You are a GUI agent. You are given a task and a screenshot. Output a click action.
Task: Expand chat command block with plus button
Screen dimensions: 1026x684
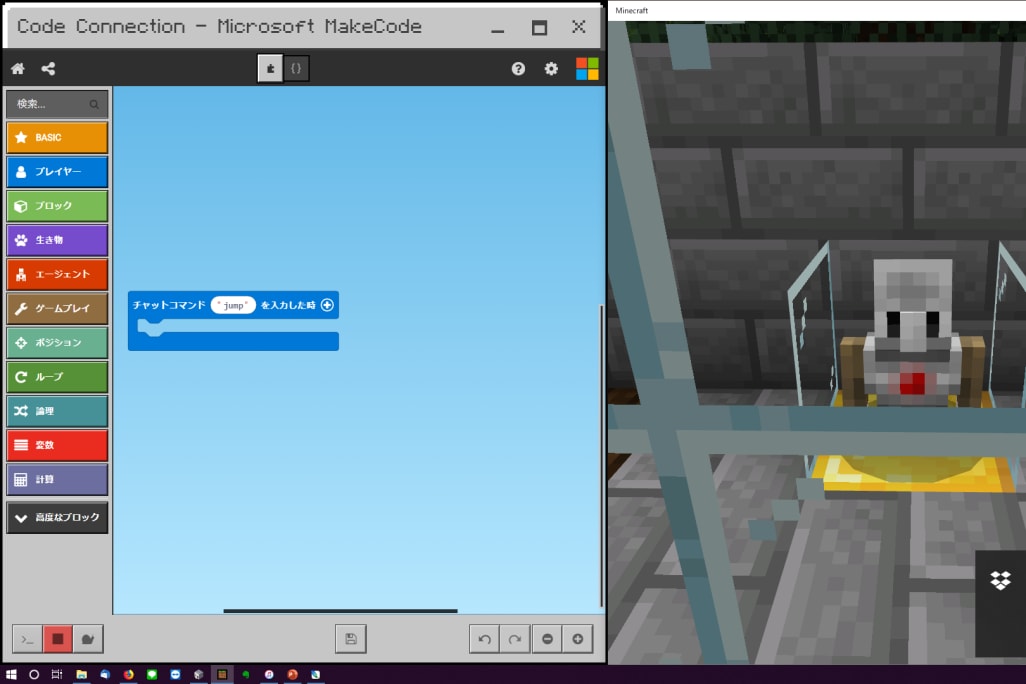pyautogui.click(x=327, y=305)
